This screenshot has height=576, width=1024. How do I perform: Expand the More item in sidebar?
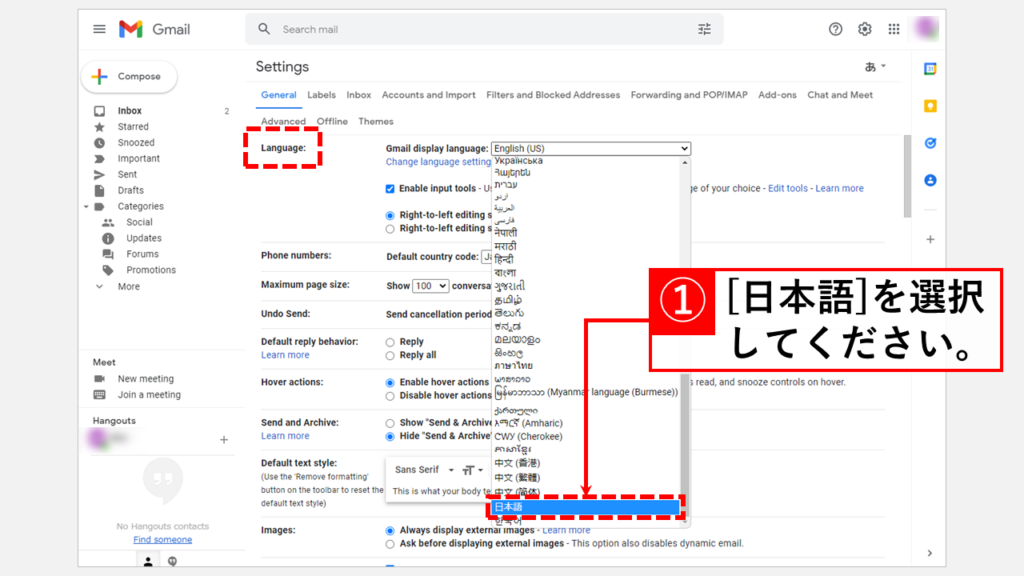click(128, 286)
